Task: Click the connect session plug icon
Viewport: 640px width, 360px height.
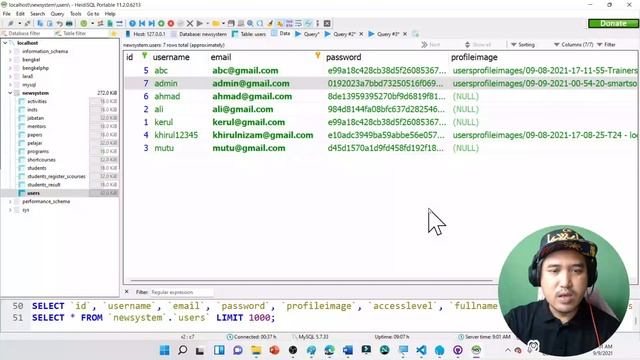Action: (11, 23)
